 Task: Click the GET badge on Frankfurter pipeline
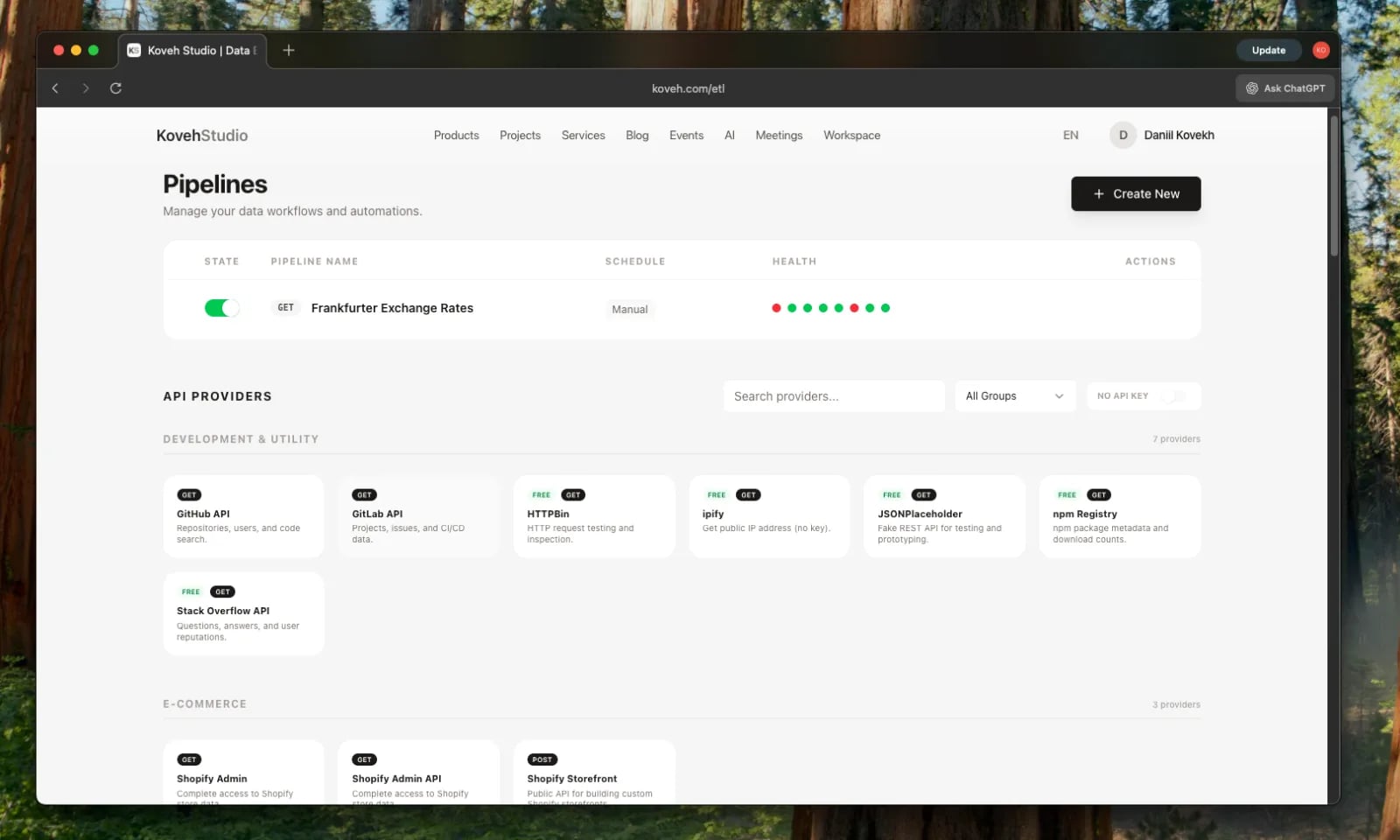(286, 308)
